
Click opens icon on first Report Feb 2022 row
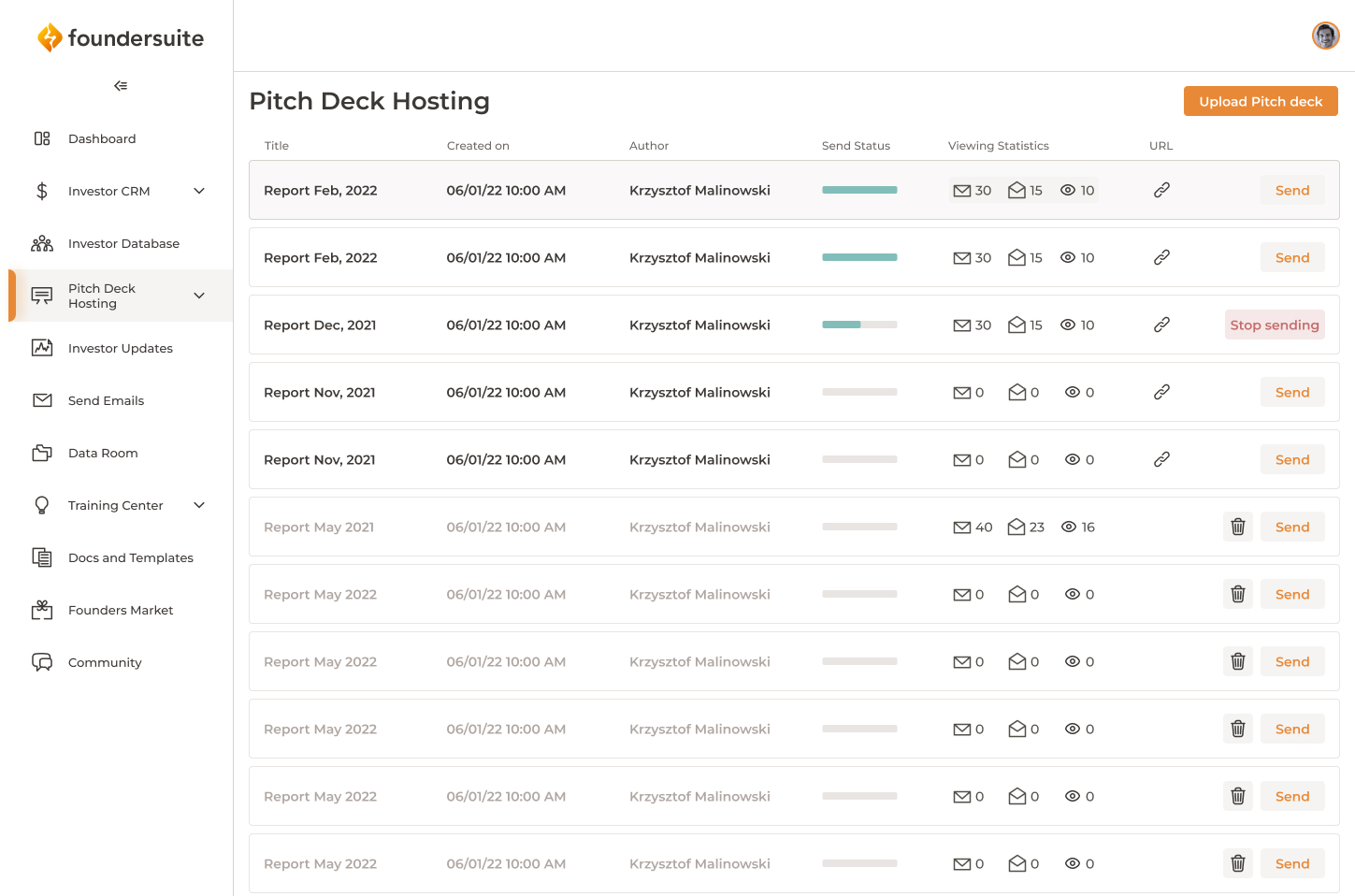[1018, 190]
